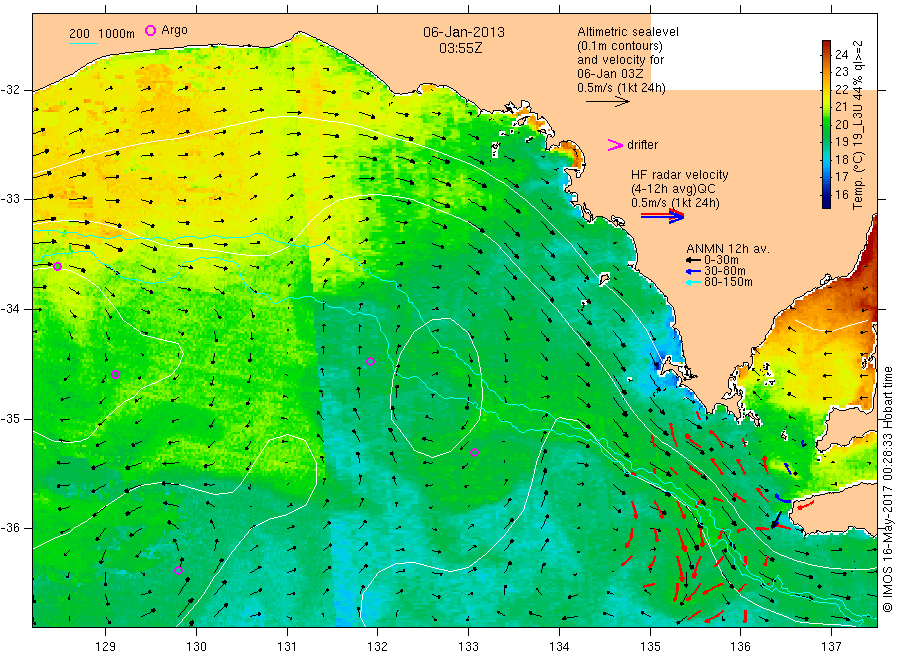900x660 pixels.
Task: Click the latitude label -34
Action: [x=10, y=309]
